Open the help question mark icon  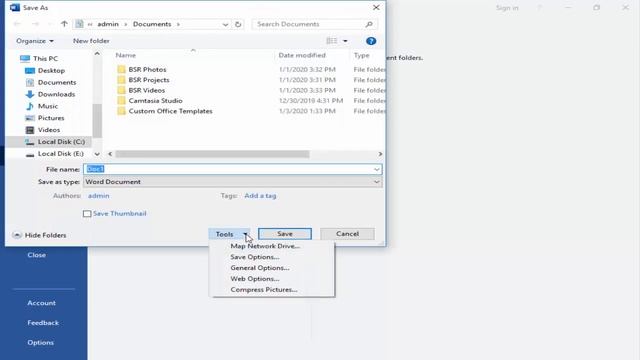371,41
